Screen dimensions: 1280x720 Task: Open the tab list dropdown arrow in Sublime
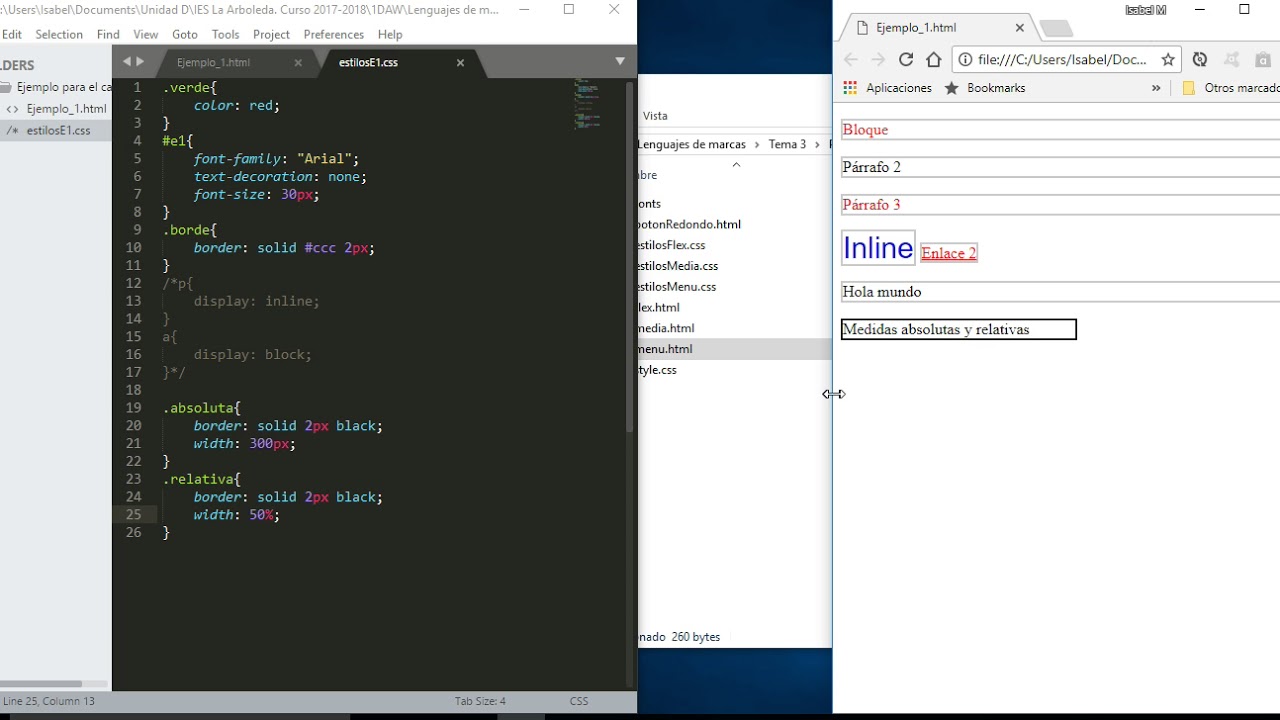tap(620, 61)
